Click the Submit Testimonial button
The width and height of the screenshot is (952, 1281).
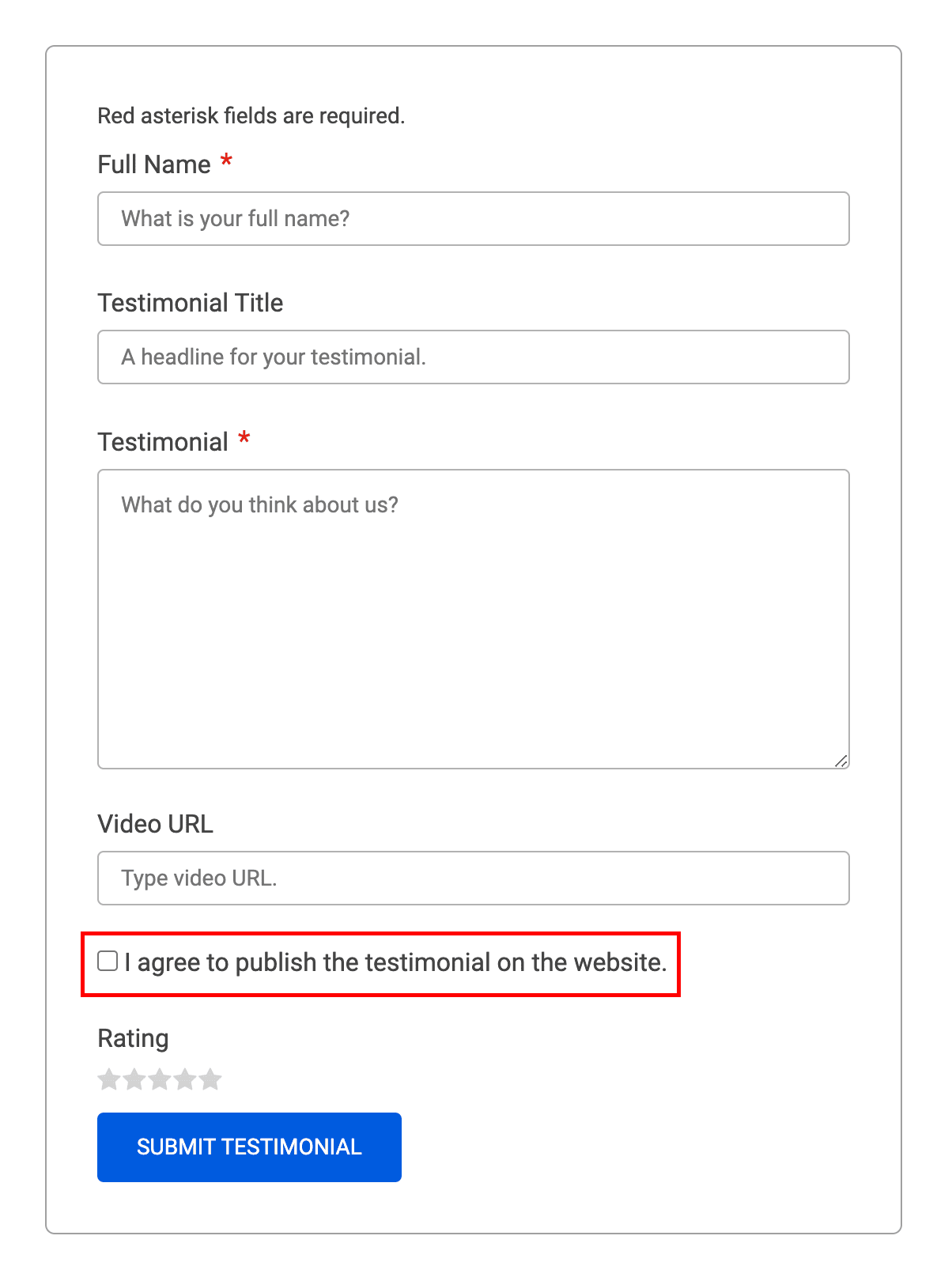click(249, 1147)
